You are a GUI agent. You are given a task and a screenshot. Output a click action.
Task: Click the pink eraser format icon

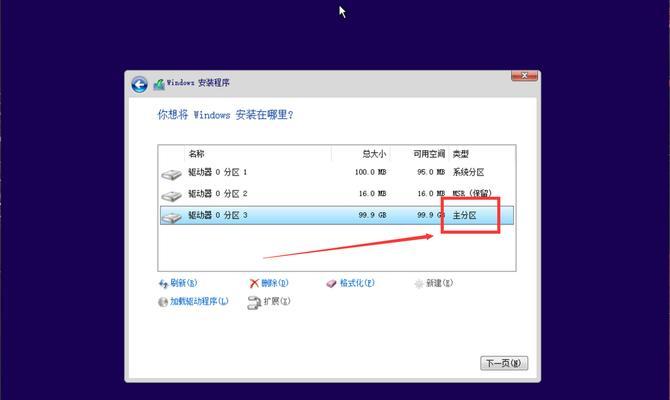[332, 283]
